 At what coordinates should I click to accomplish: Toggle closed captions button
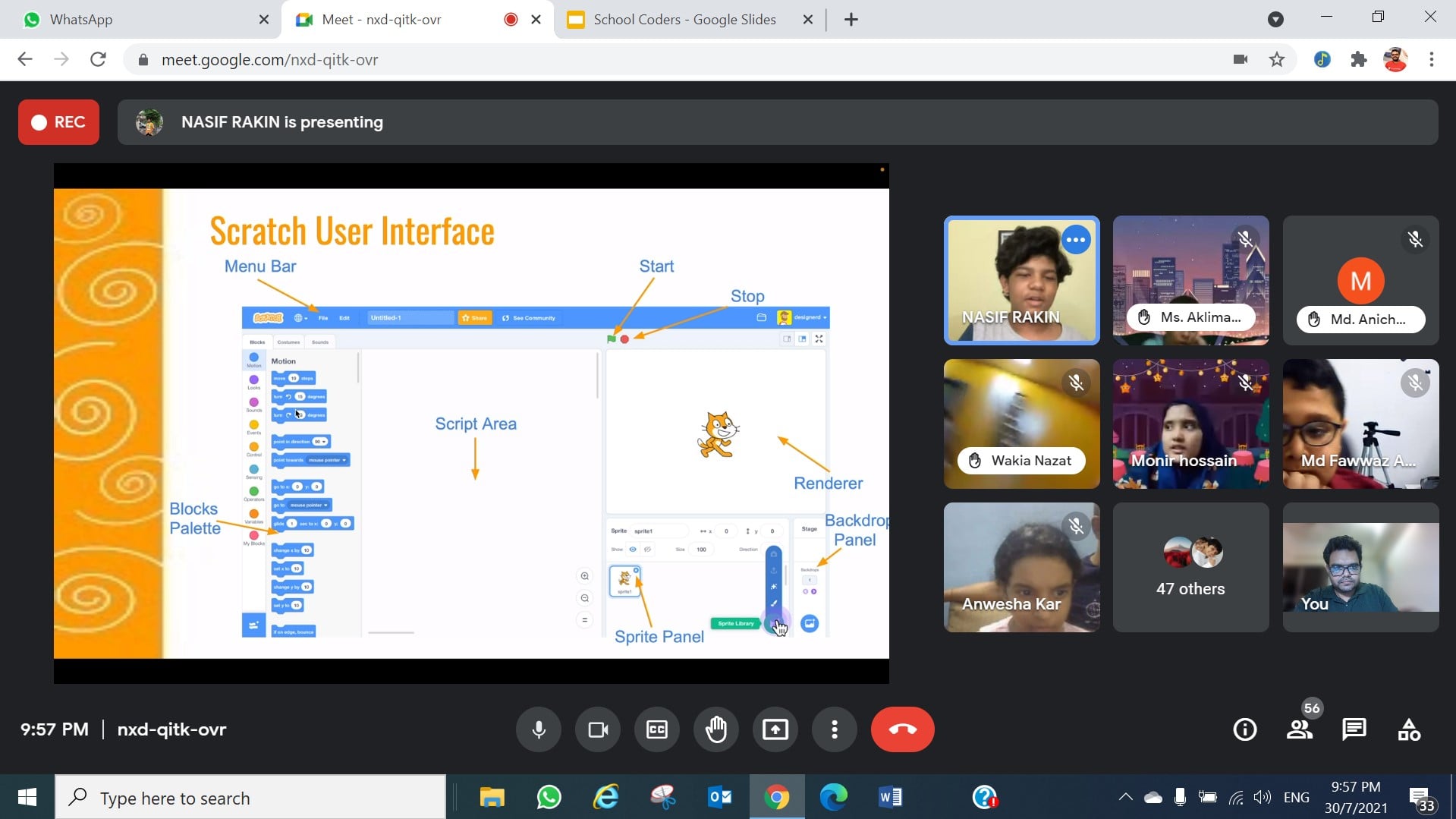657,729
